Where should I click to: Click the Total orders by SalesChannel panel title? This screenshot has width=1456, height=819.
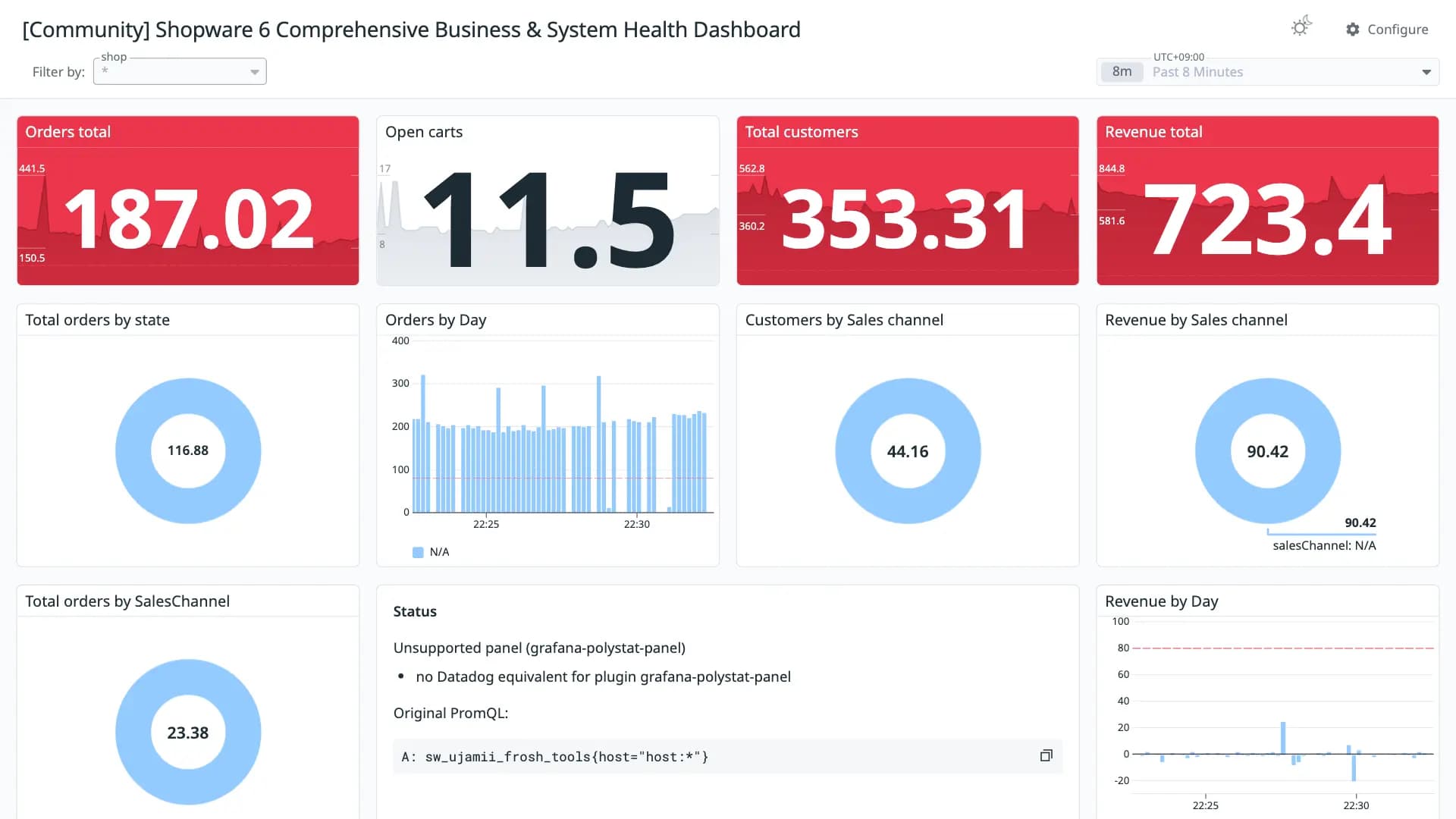(127, 601)
